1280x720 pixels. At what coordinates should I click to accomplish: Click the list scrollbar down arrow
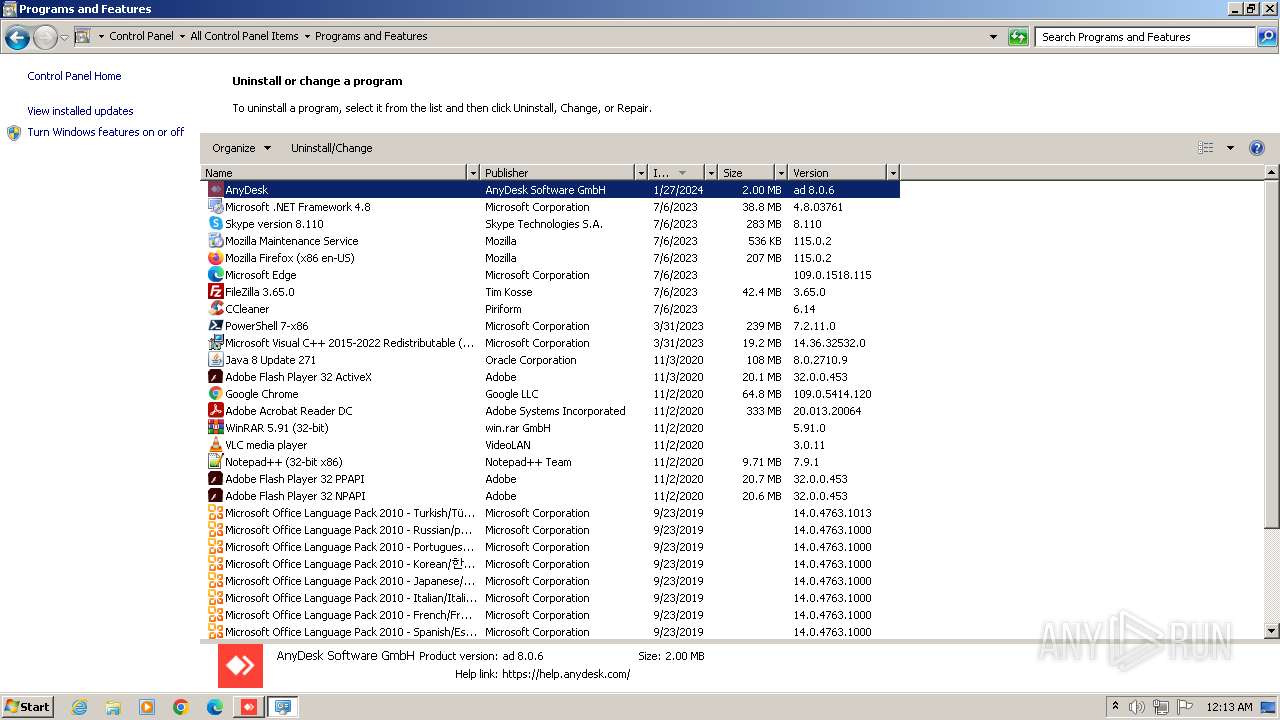click(1272, 631)
